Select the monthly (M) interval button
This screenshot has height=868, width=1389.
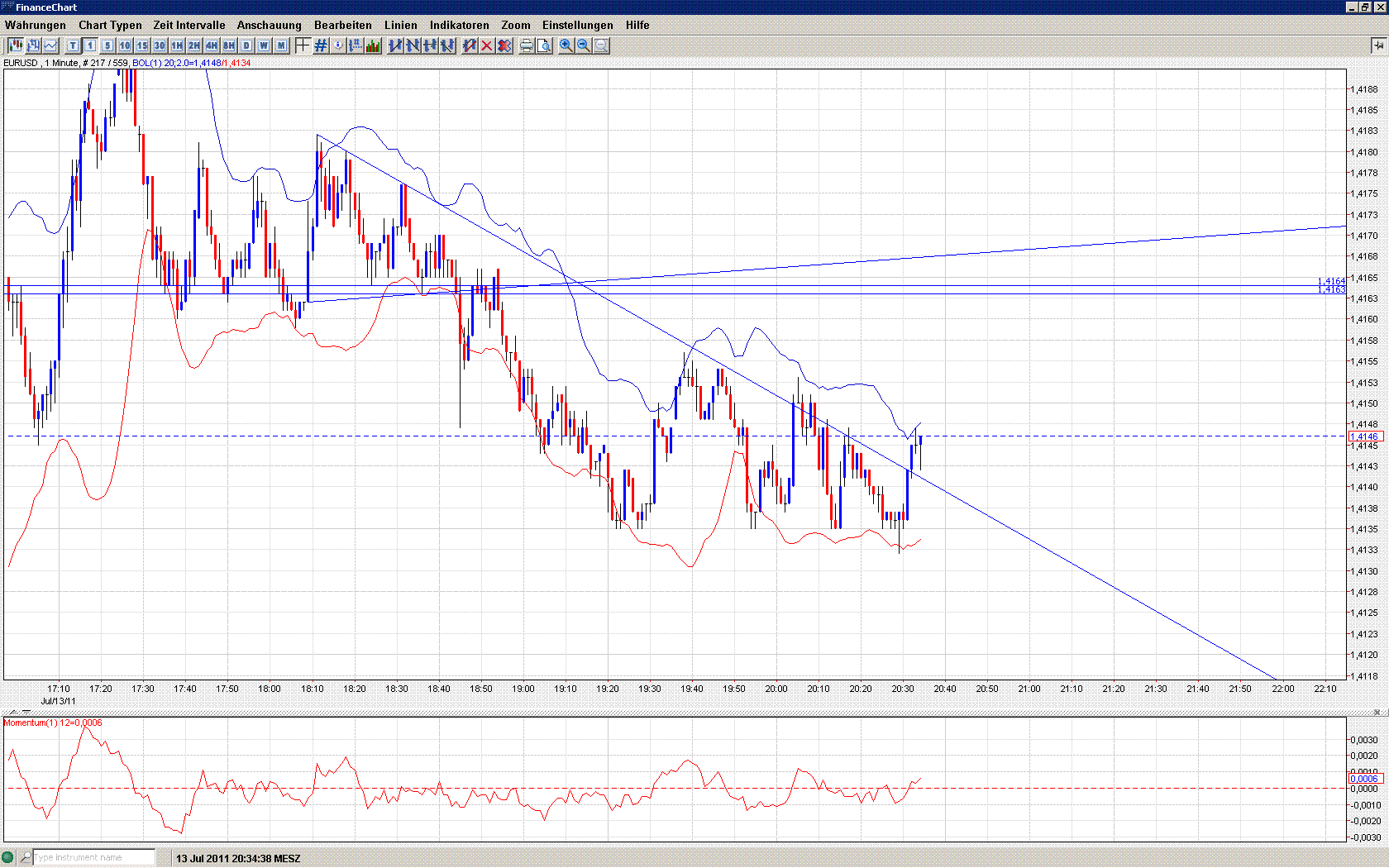tap(281, 45)
